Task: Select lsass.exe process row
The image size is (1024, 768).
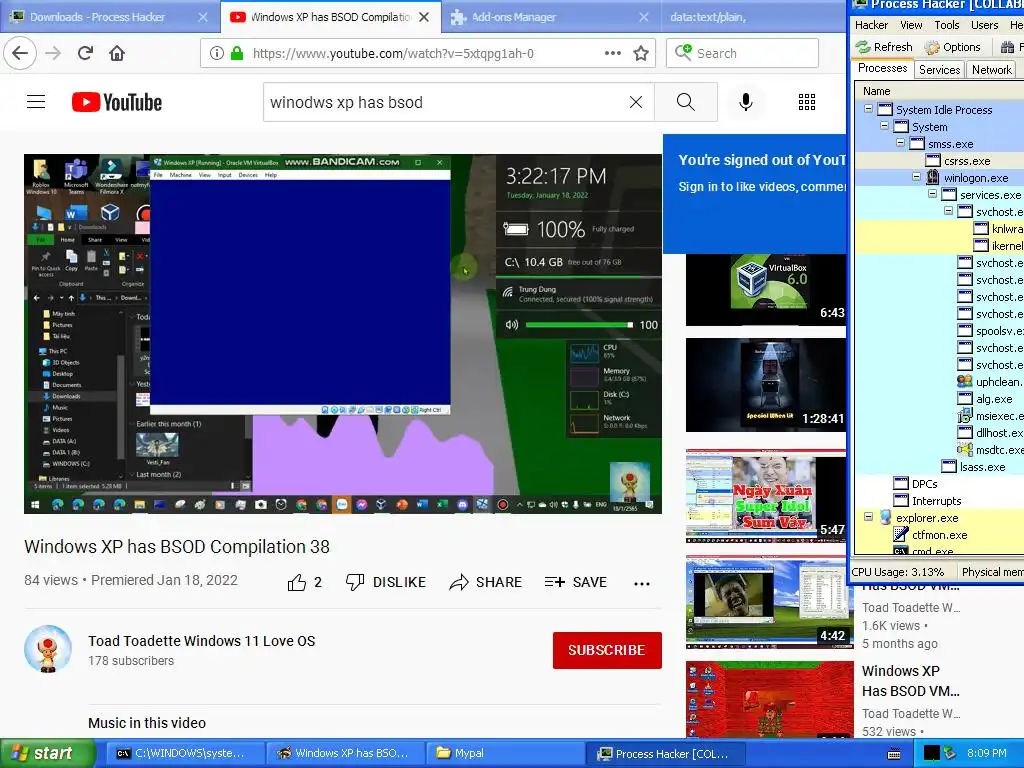Action: pyautogui.click(x=940, y=467)
